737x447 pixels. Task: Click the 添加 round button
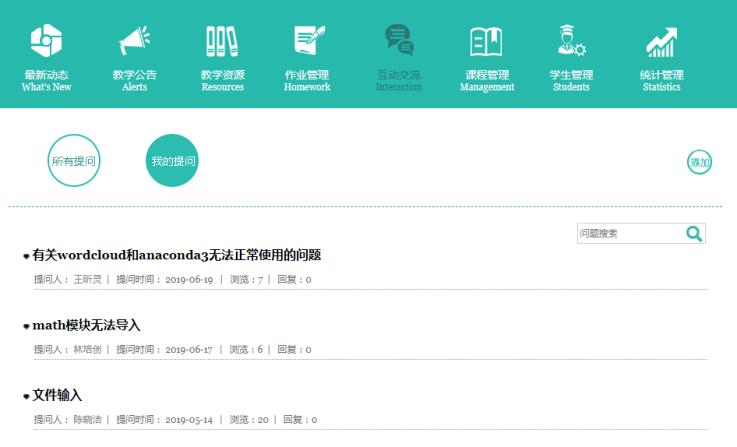pos(699,162)
